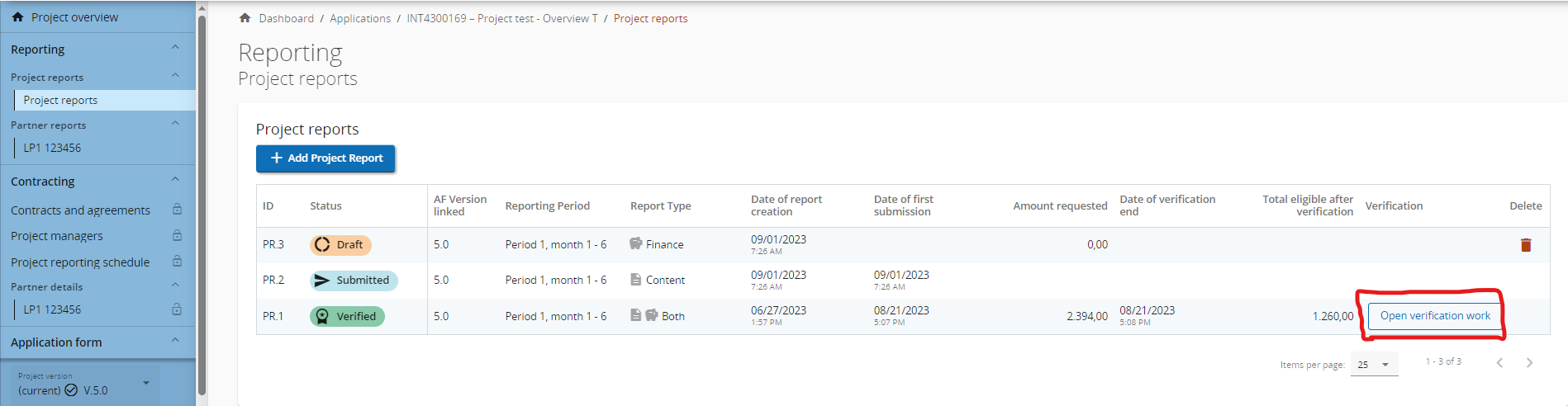The height and width of the screenshot is (406, 1568).
Task: Open the Project version selector dropdown
Action: point(146,383)
